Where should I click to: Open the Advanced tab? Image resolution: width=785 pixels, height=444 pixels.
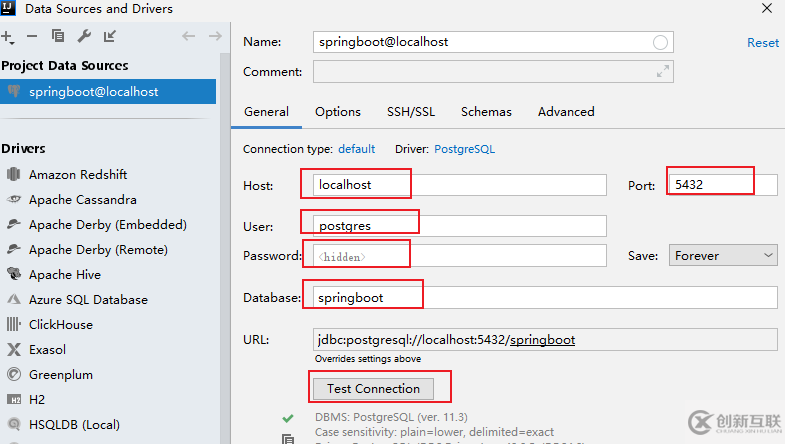pyautogui.click(x=566, y=112)
